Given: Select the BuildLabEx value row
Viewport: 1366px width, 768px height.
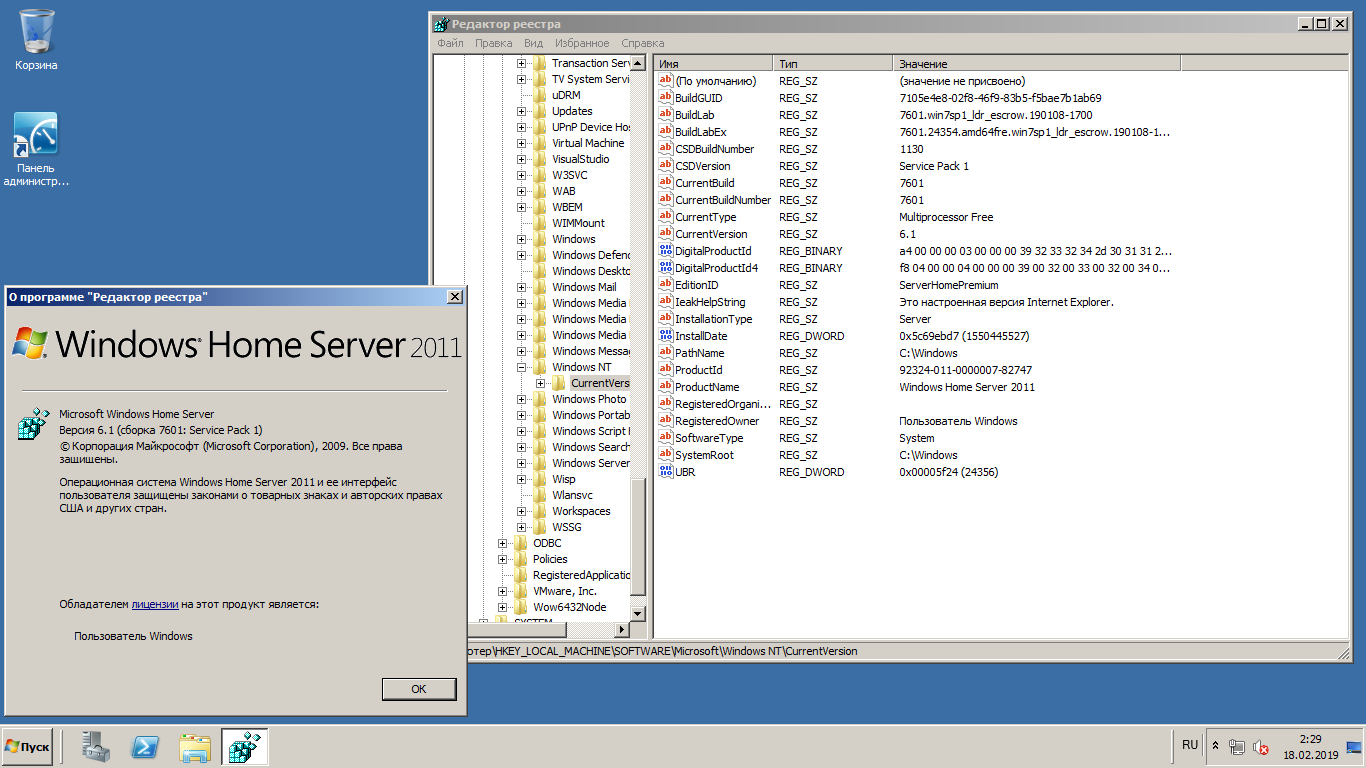Looking at the screenshot, I should [x=915, y=132].
